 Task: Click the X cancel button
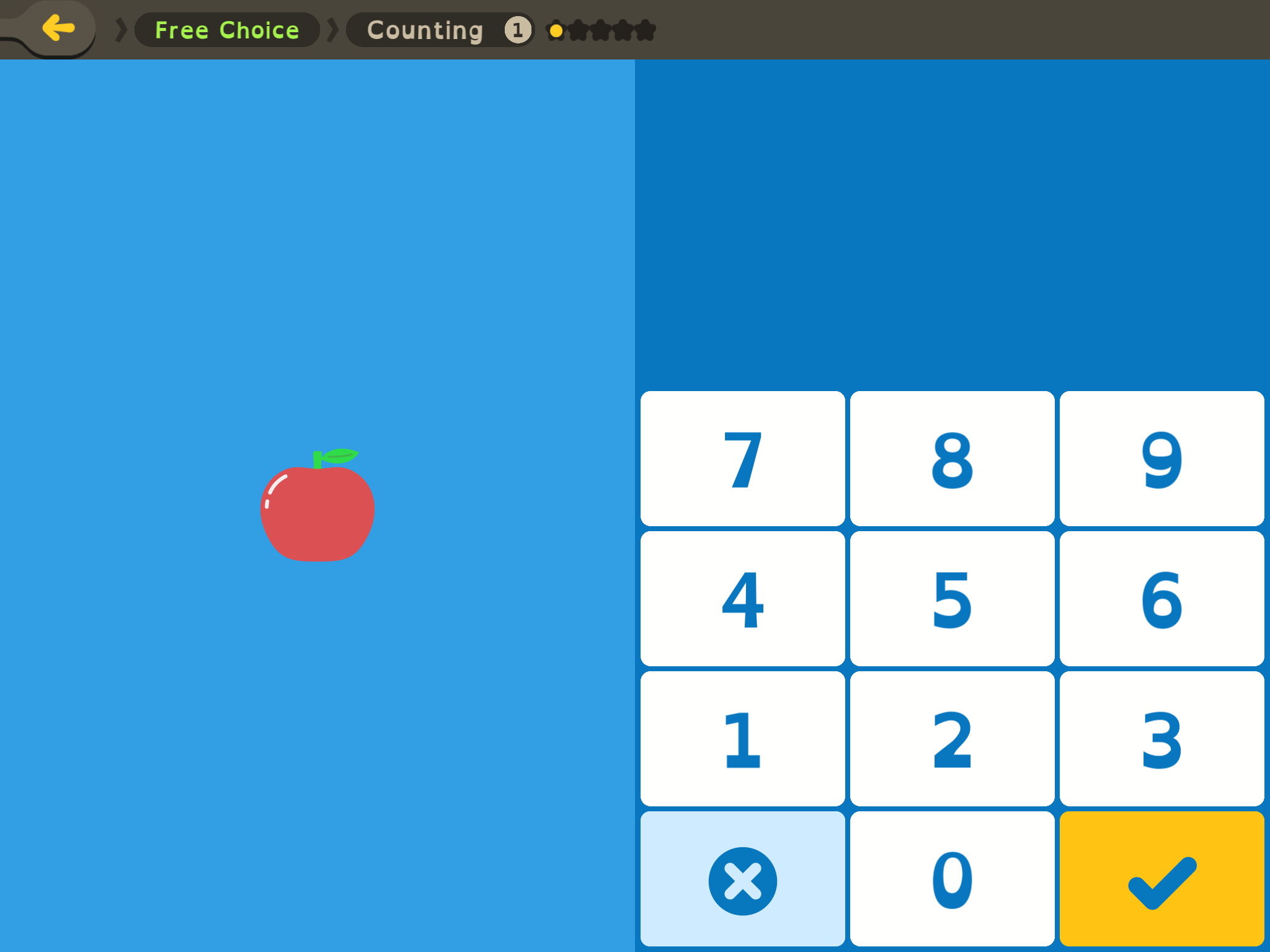(744, 879)
